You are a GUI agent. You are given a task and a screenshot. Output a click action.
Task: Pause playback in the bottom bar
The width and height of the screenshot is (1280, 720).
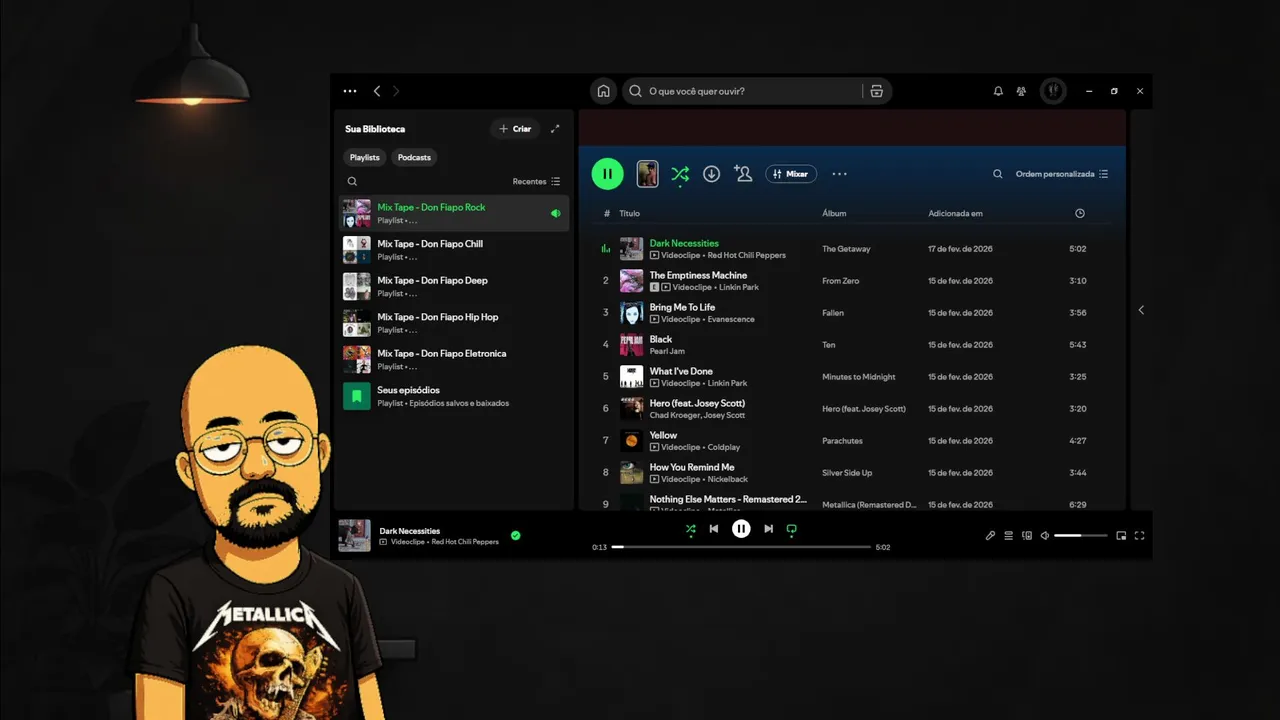[741, 529]
